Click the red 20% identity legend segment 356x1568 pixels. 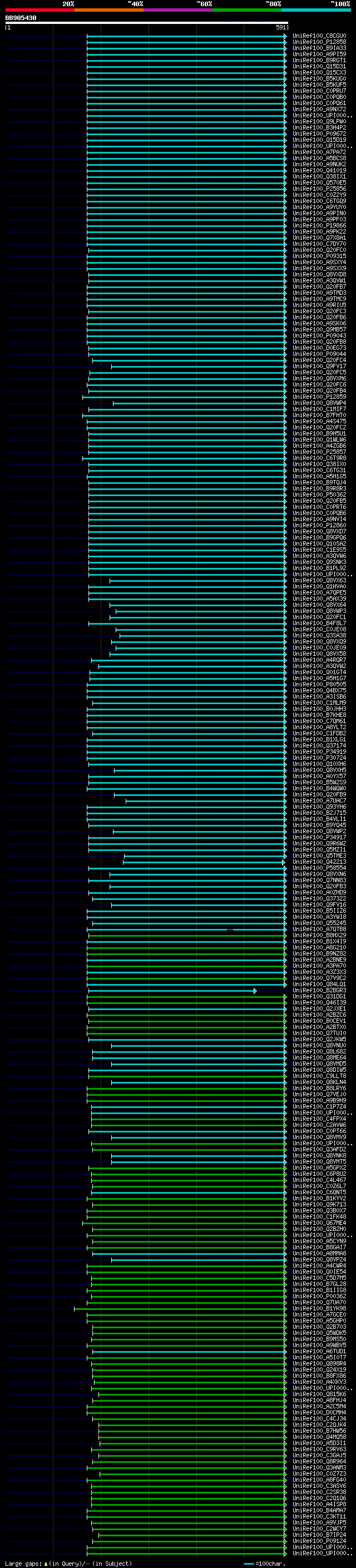tap(40, 10)
